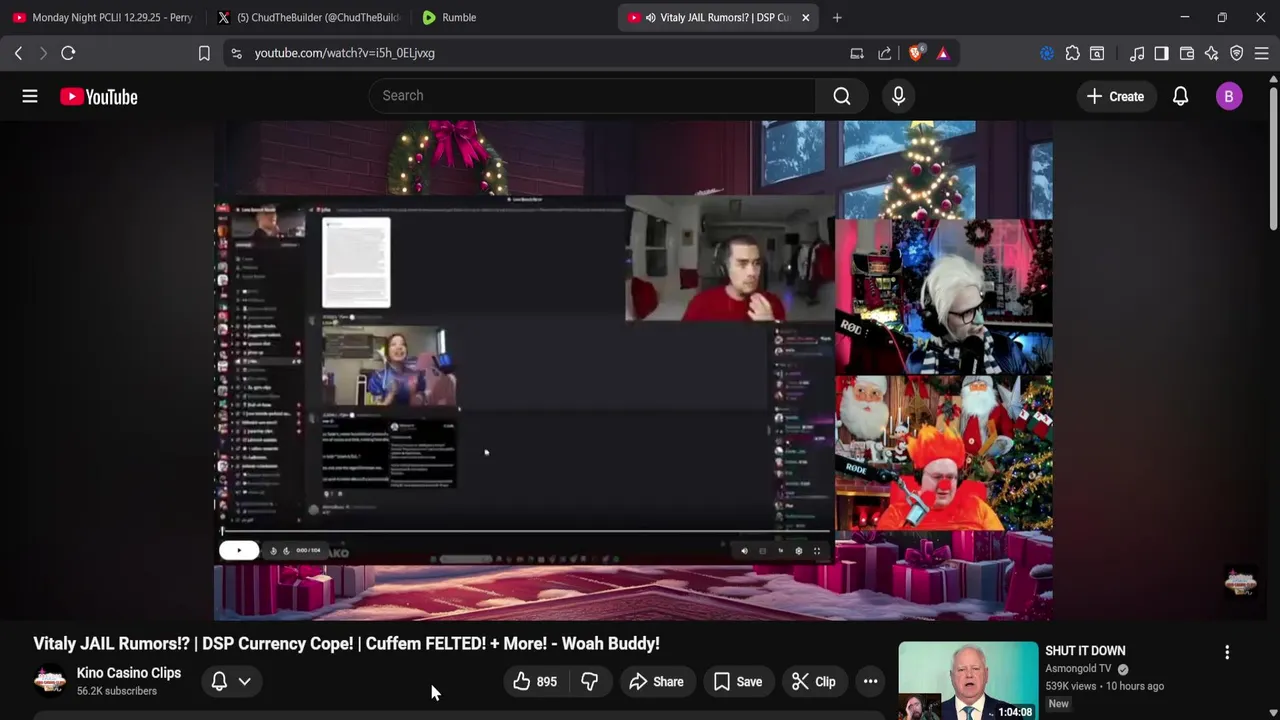Dislike the video with thumbs down
The height and width of the screenshot is (720, 1280).
click(590, 681)
